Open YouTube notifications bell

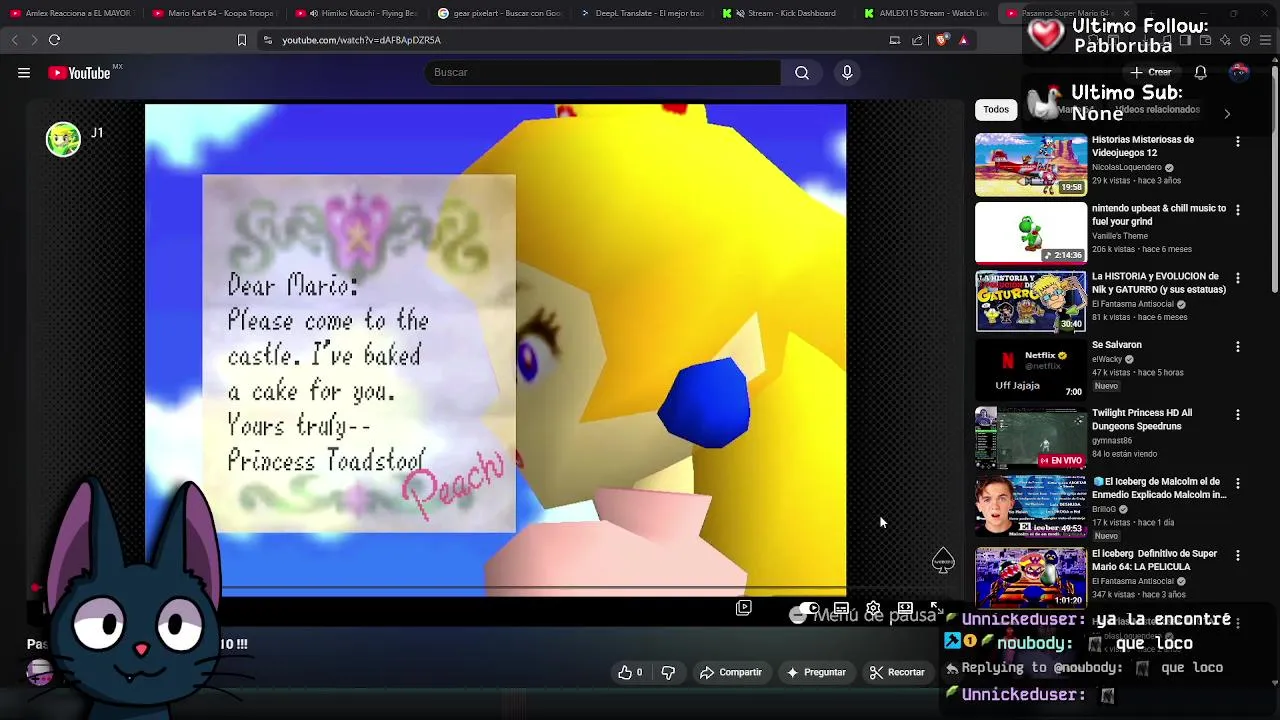(1200, 72)
